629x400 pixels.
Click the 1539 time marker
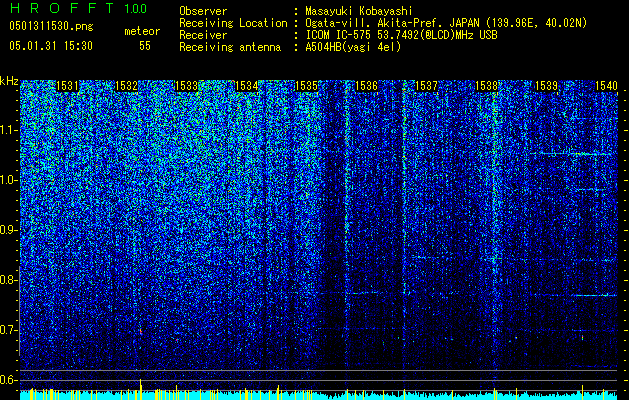click(546, 86)
